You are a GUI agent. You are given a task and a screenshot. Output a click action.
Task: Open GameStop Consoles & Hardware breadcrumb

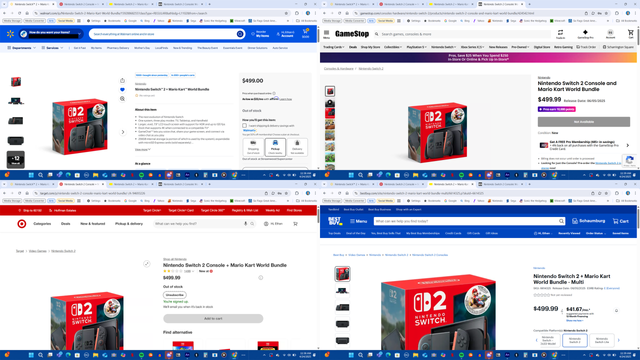click(x=338, y=69)
